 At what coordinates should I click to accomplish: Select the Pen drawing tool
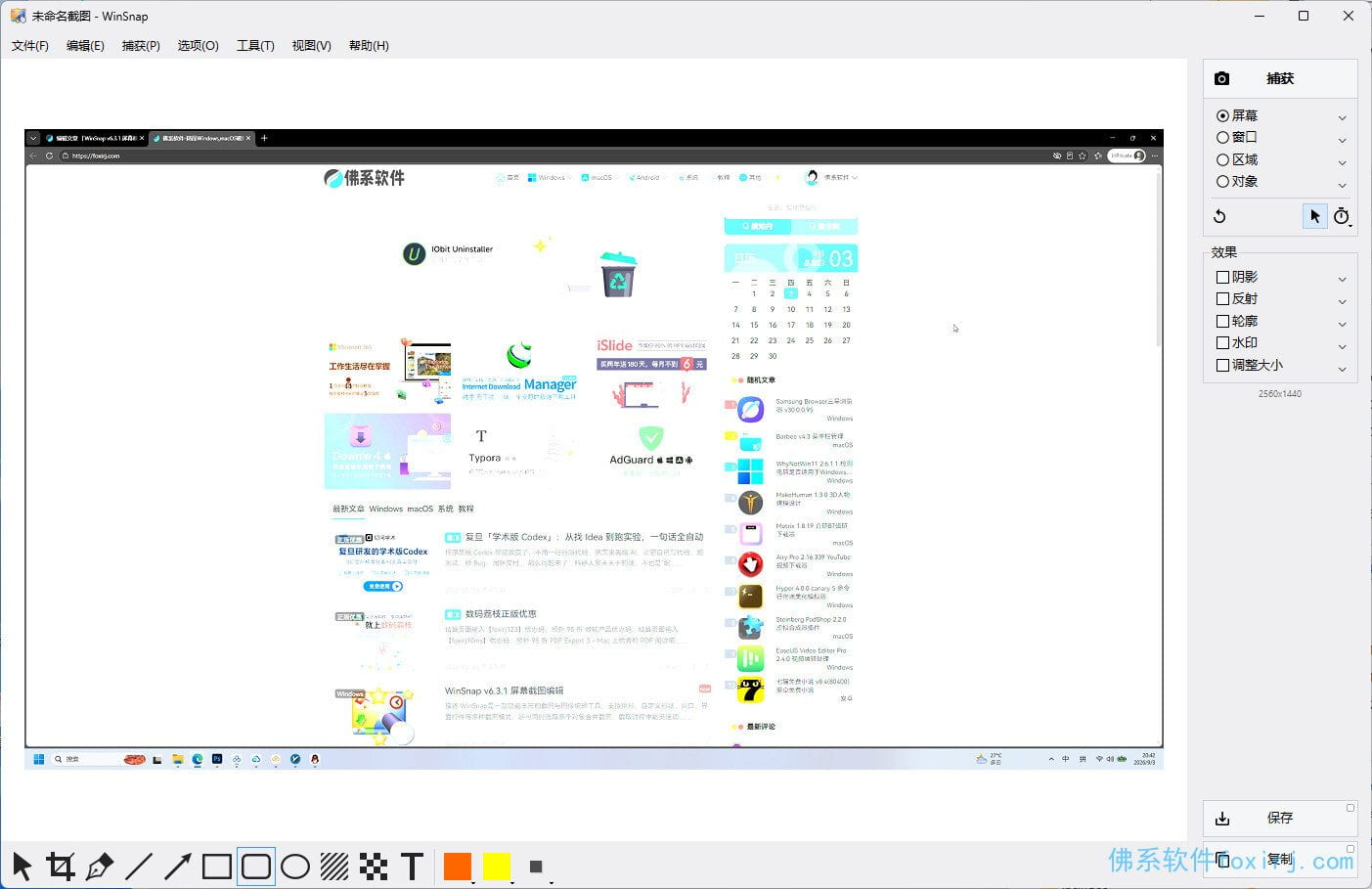tap(100, 867)
